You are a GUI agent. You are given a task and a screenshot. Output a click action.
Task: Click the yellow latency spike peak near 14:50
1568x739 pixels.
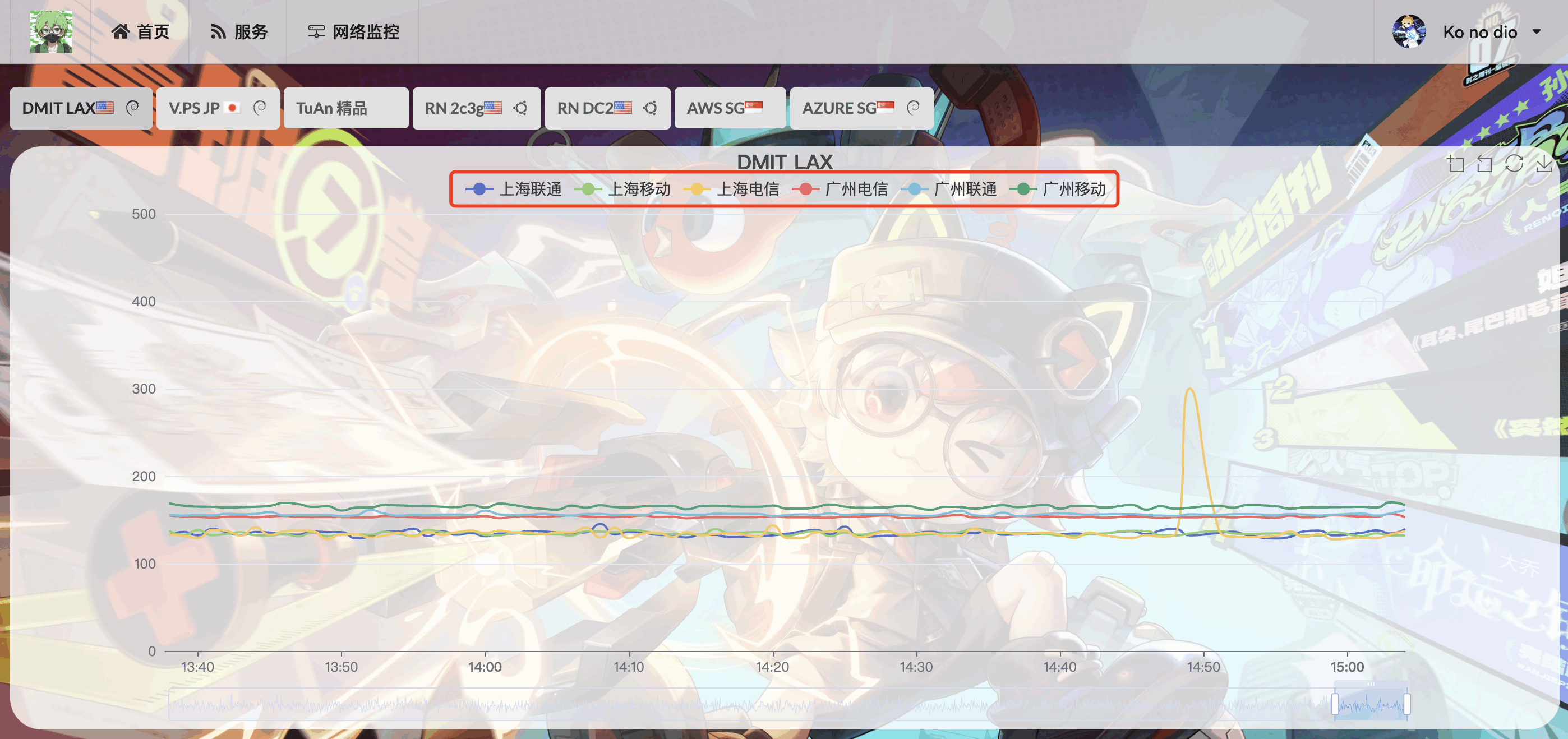tap(1189, 390)
